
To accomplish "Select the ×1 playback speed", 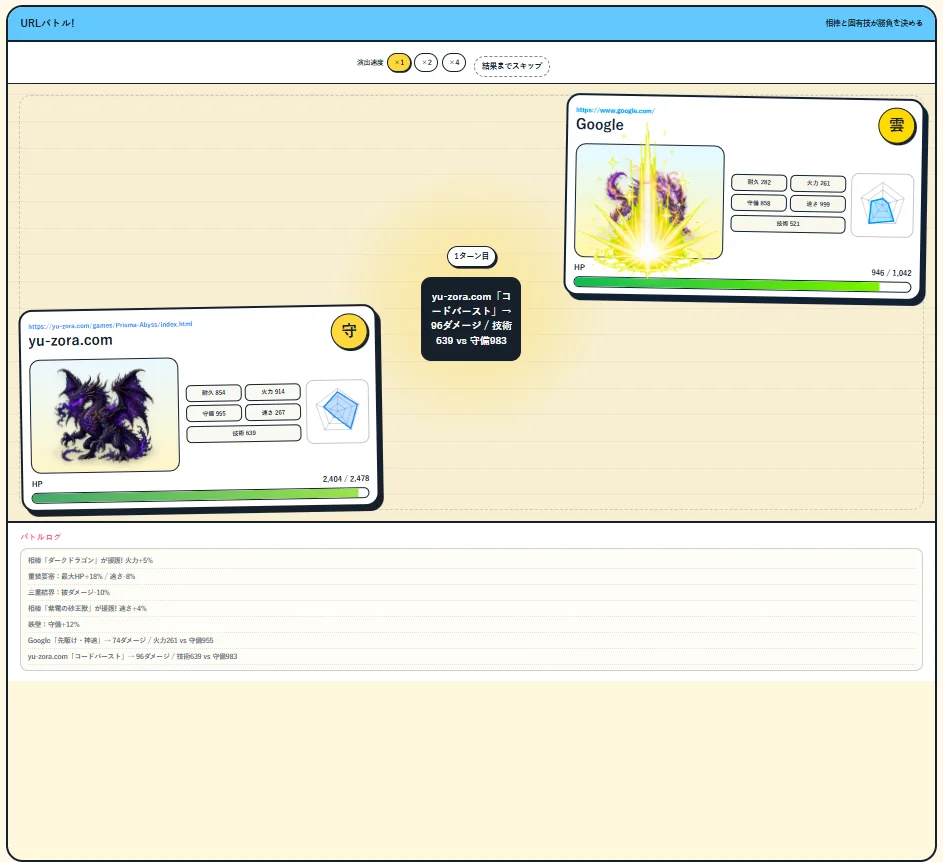I will tap(399, 63).
